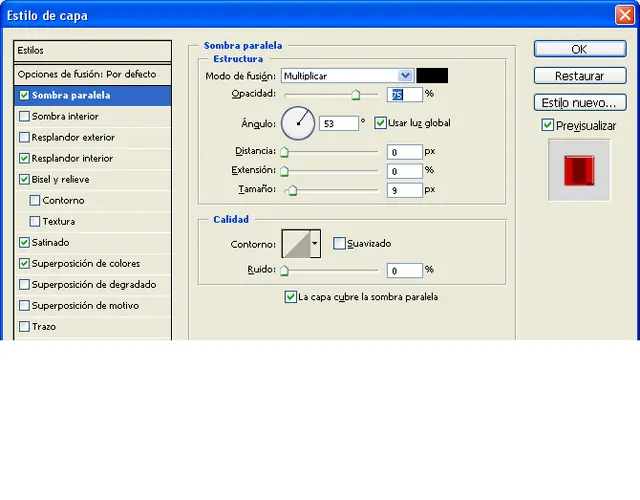This screenshot has width=640, height=500.
Task: Enable the Textura checkbox
Action: point(35,221)
